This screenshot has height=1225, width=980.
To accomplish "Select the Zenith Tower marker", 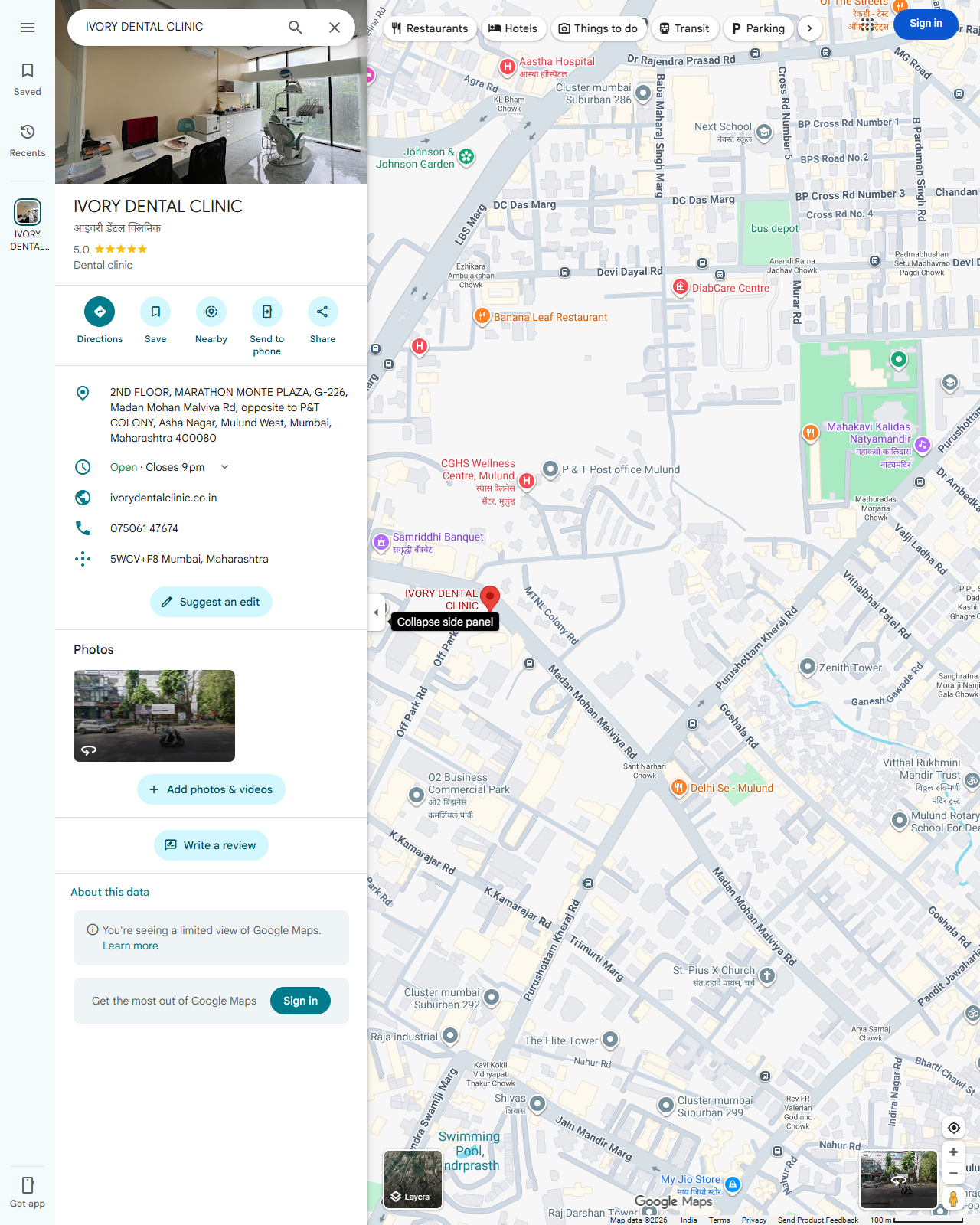I will click(808, 667).
